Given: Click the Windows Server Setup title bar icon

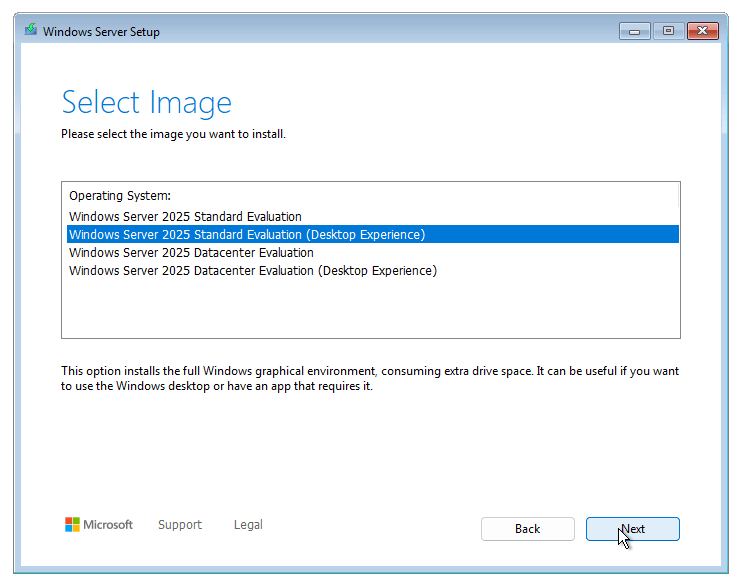Looking at the screenshot, I should click(x=31, y=30).
